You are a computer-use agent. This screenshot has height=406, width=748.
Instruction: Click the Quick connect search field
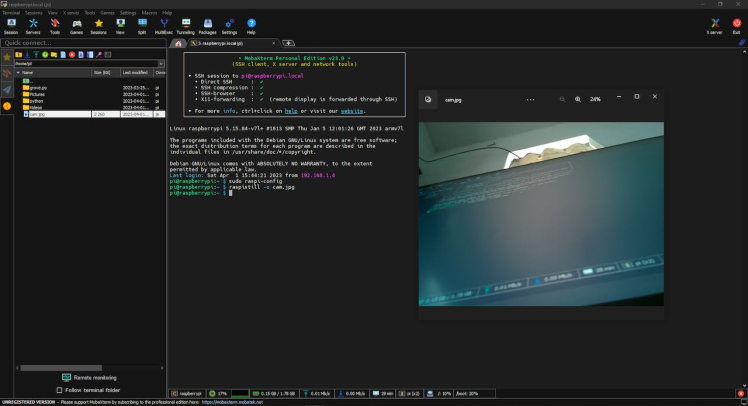(x=80, y=43)
